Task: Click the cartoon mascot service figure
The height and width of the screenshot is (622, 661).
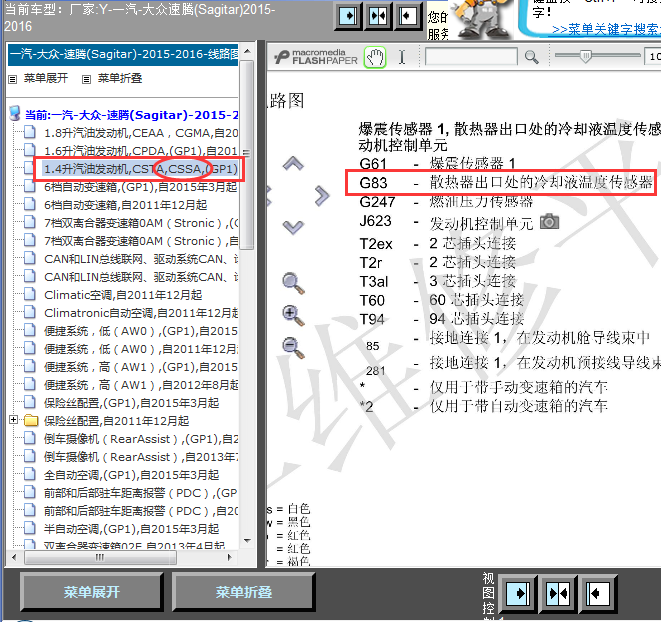Action: click(481, 19)
